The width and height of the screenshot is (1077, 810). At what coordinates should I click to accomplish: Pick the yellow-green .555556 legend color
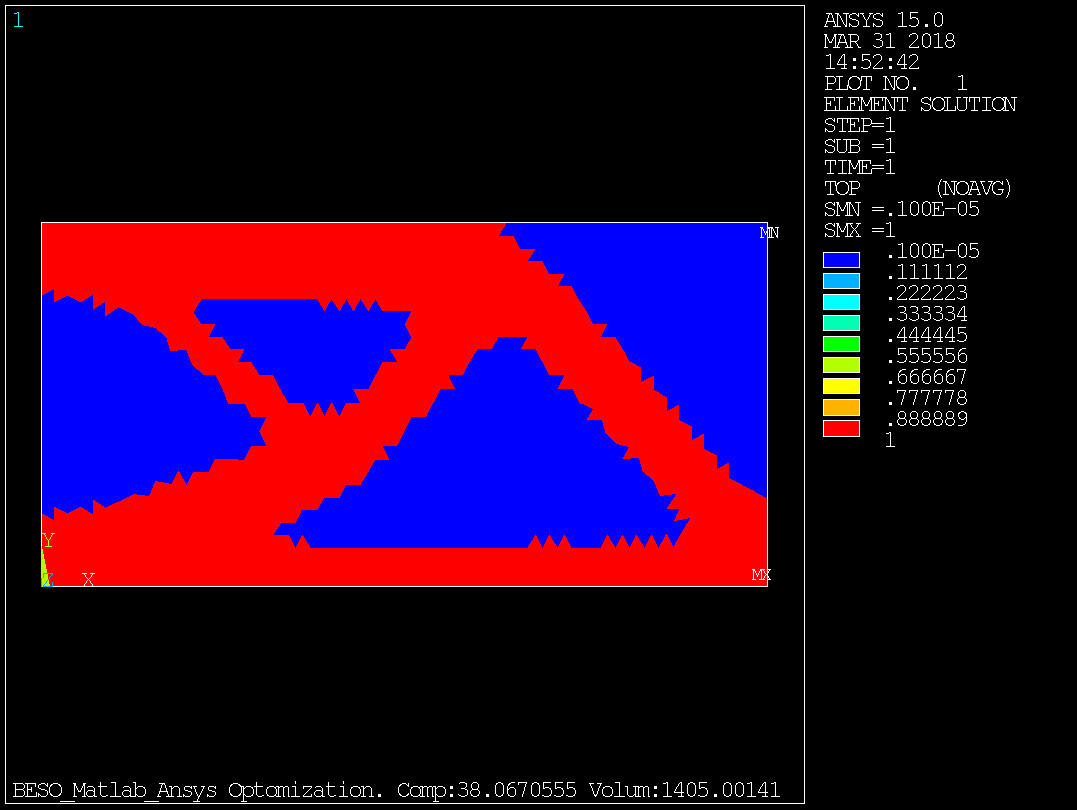tap(841, 365)
